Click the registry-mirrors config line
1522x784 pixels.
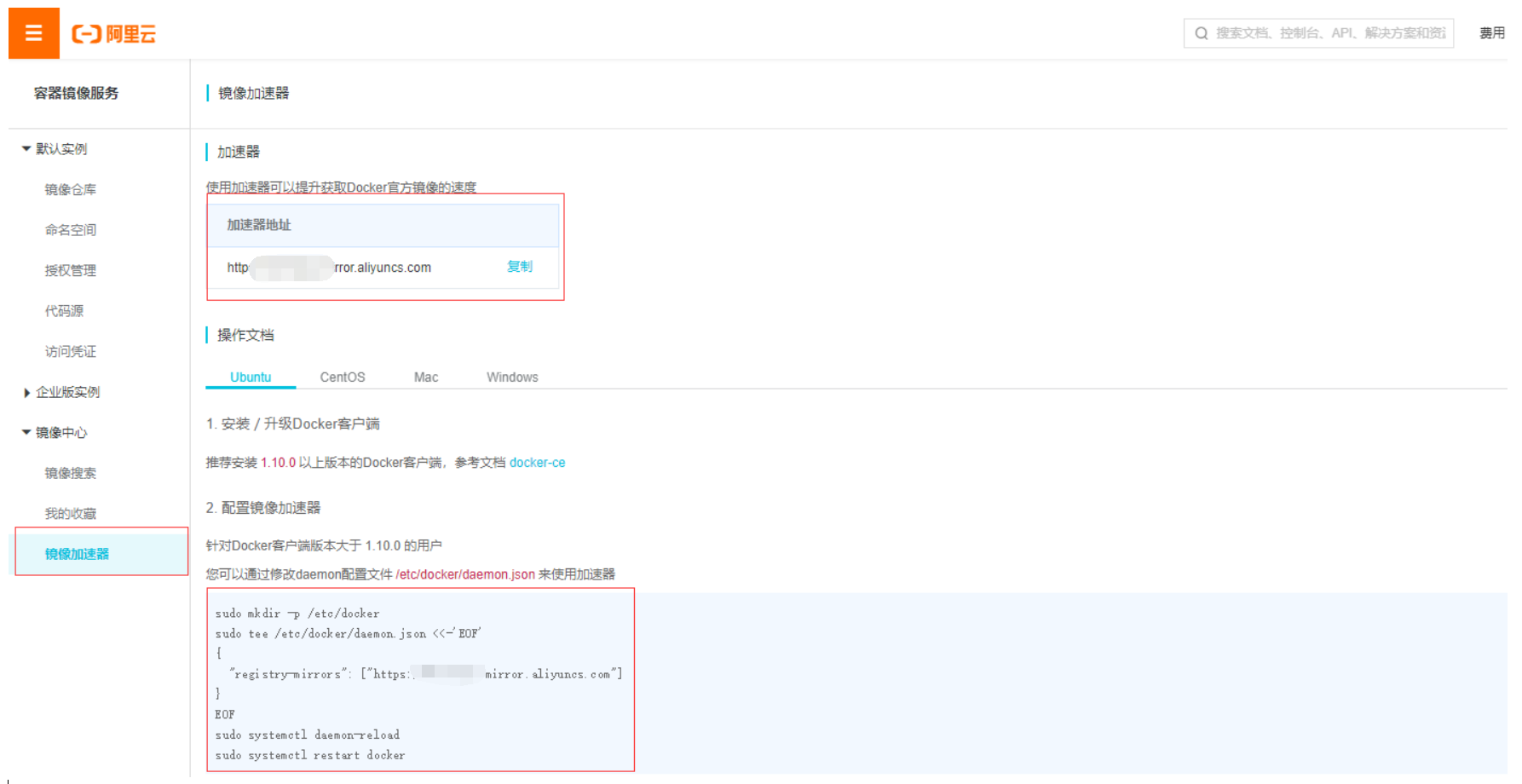[426, 674]
